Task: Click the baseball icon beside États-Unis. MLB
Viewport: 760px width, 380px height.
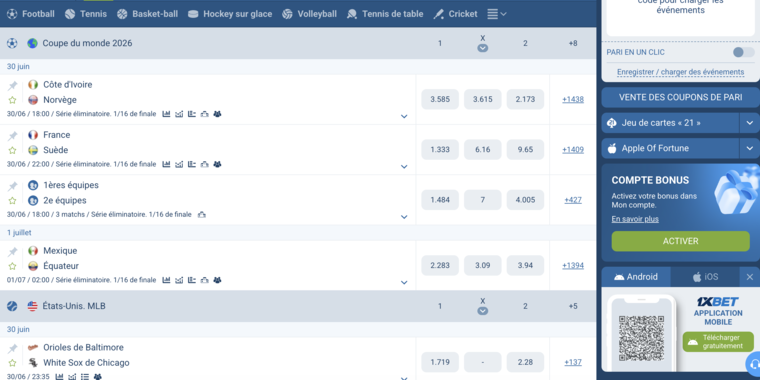Action: [12, 306]
